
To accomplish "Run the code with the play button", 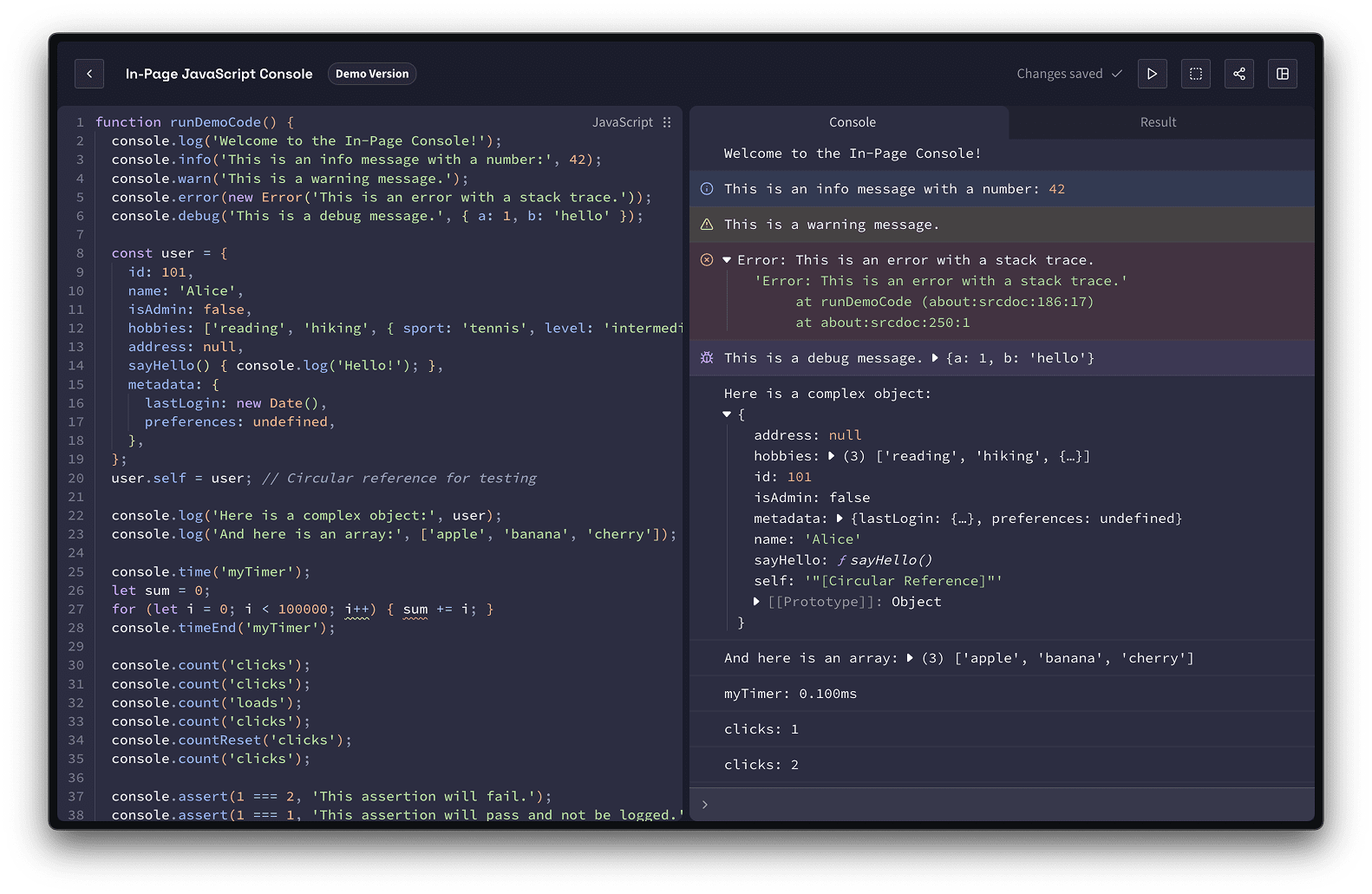I will coord(1152,74).
